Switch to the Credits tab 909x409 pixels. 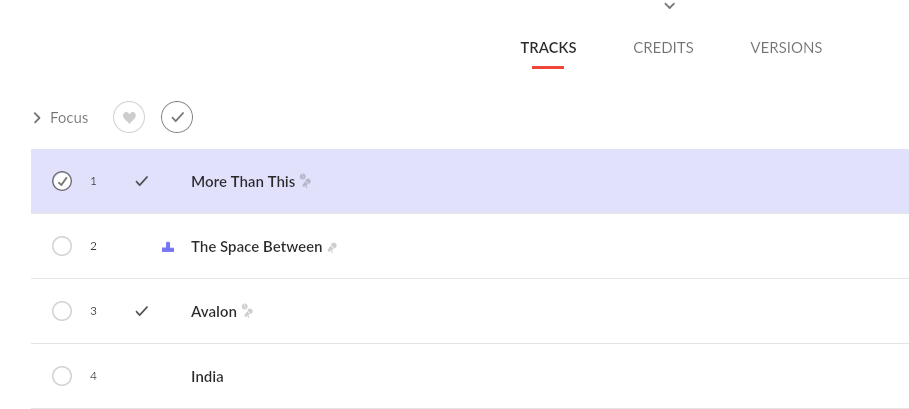(663, 48)
